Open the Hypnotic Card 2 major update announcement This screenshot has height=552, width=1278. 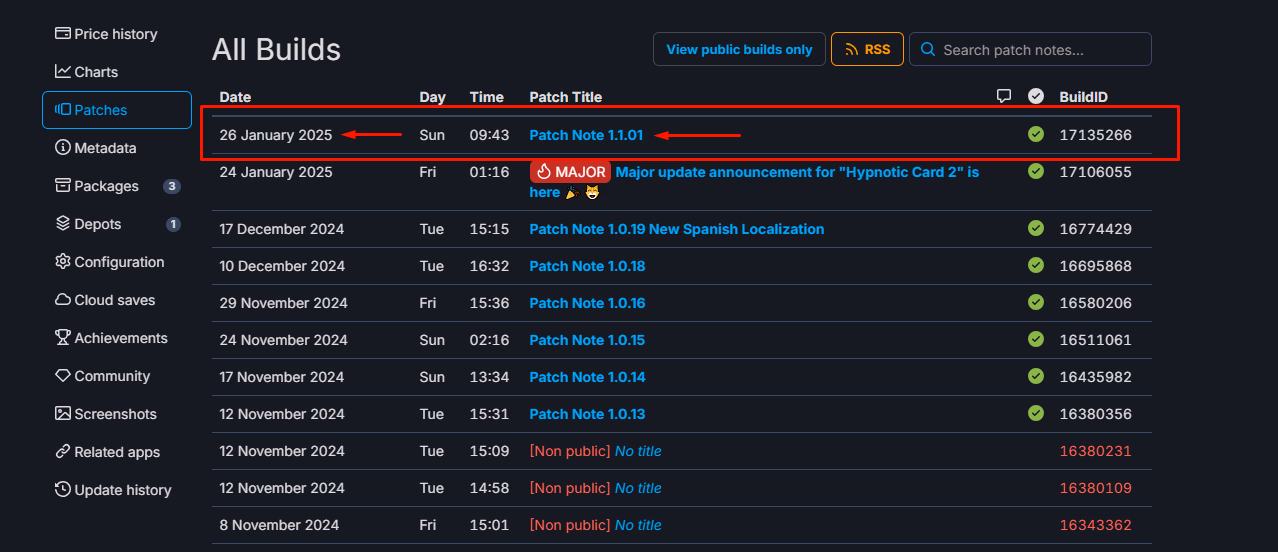click(x=796, y=172)
